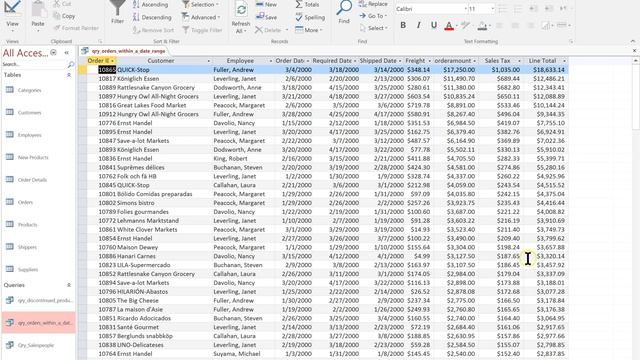
Task: Save the current record
Action: point(266,17)
